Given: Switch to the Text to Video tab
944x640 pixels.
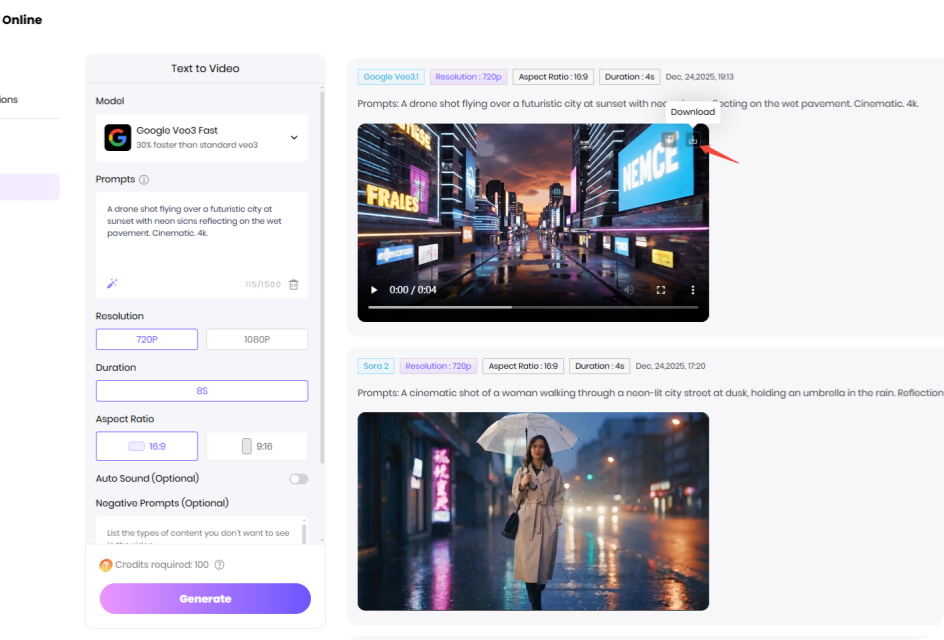Looking at the screenshot, I should click(x=205, y=68).
